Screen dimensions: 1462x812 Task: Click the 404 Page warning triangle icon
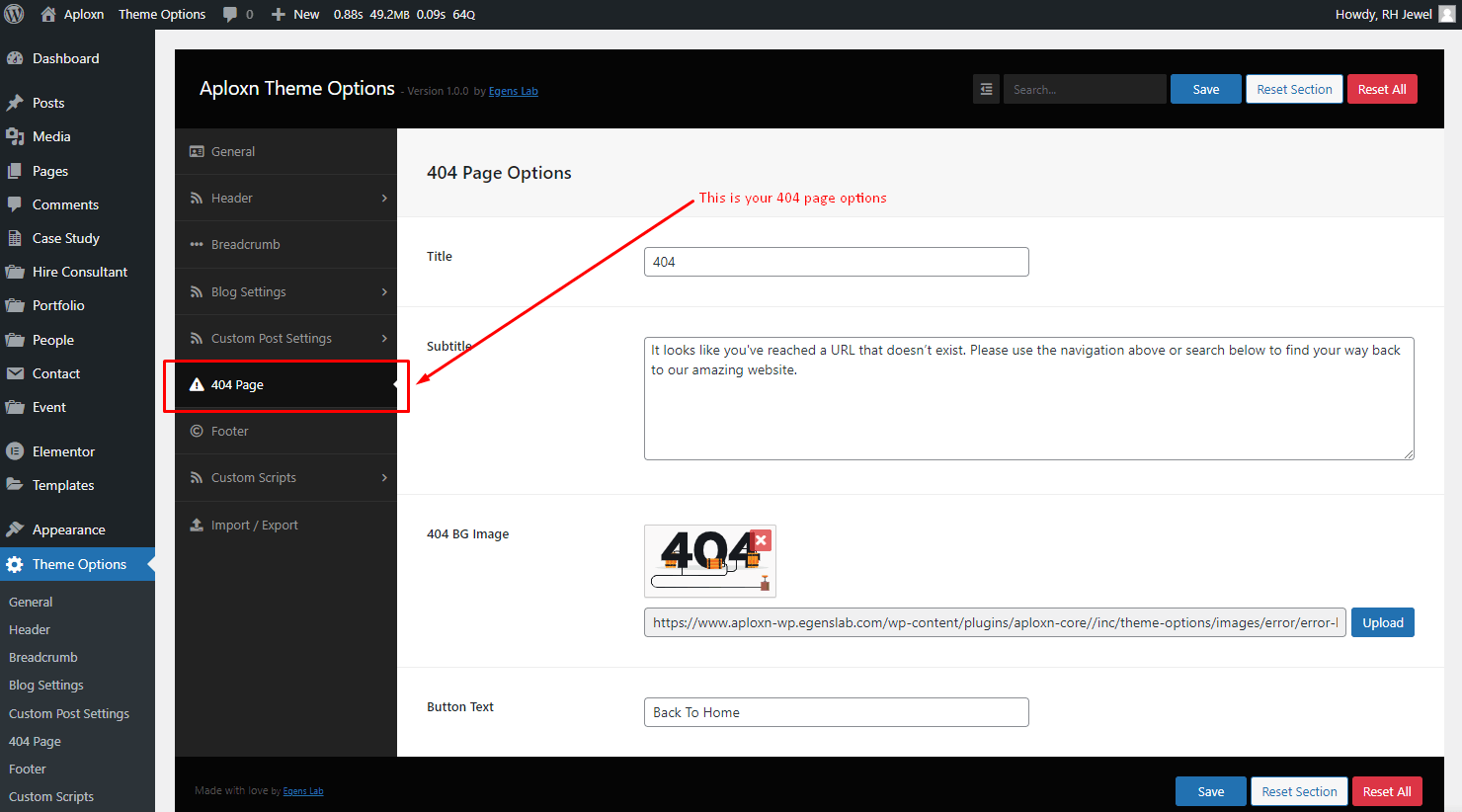(x=197, y=384)
